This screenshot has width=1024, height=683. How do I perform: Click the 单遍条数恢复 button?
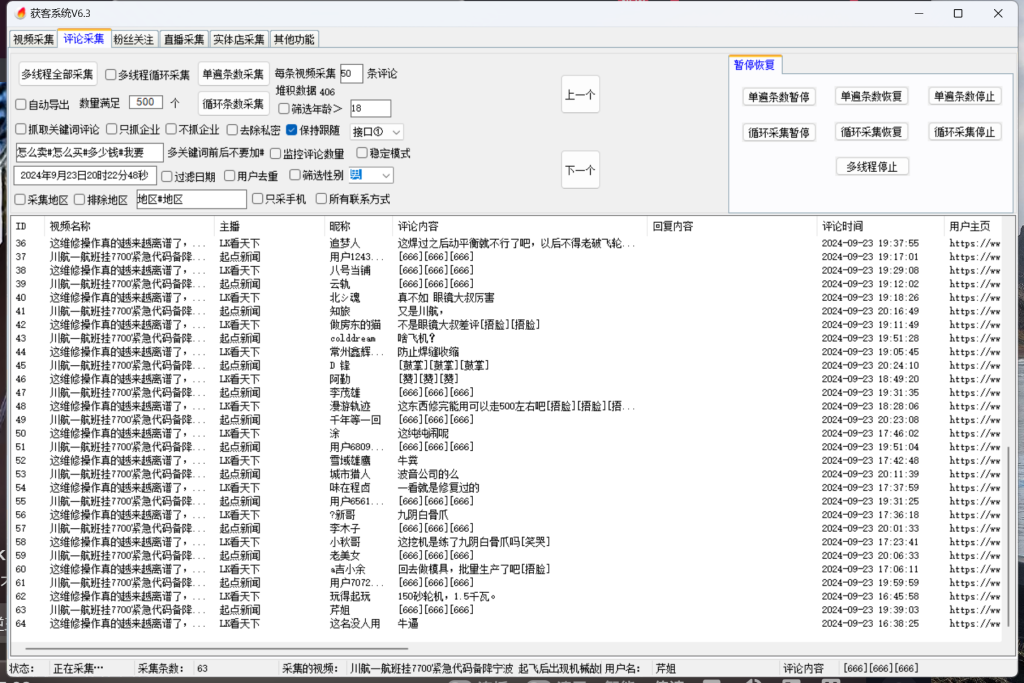[x=871, y=97]
